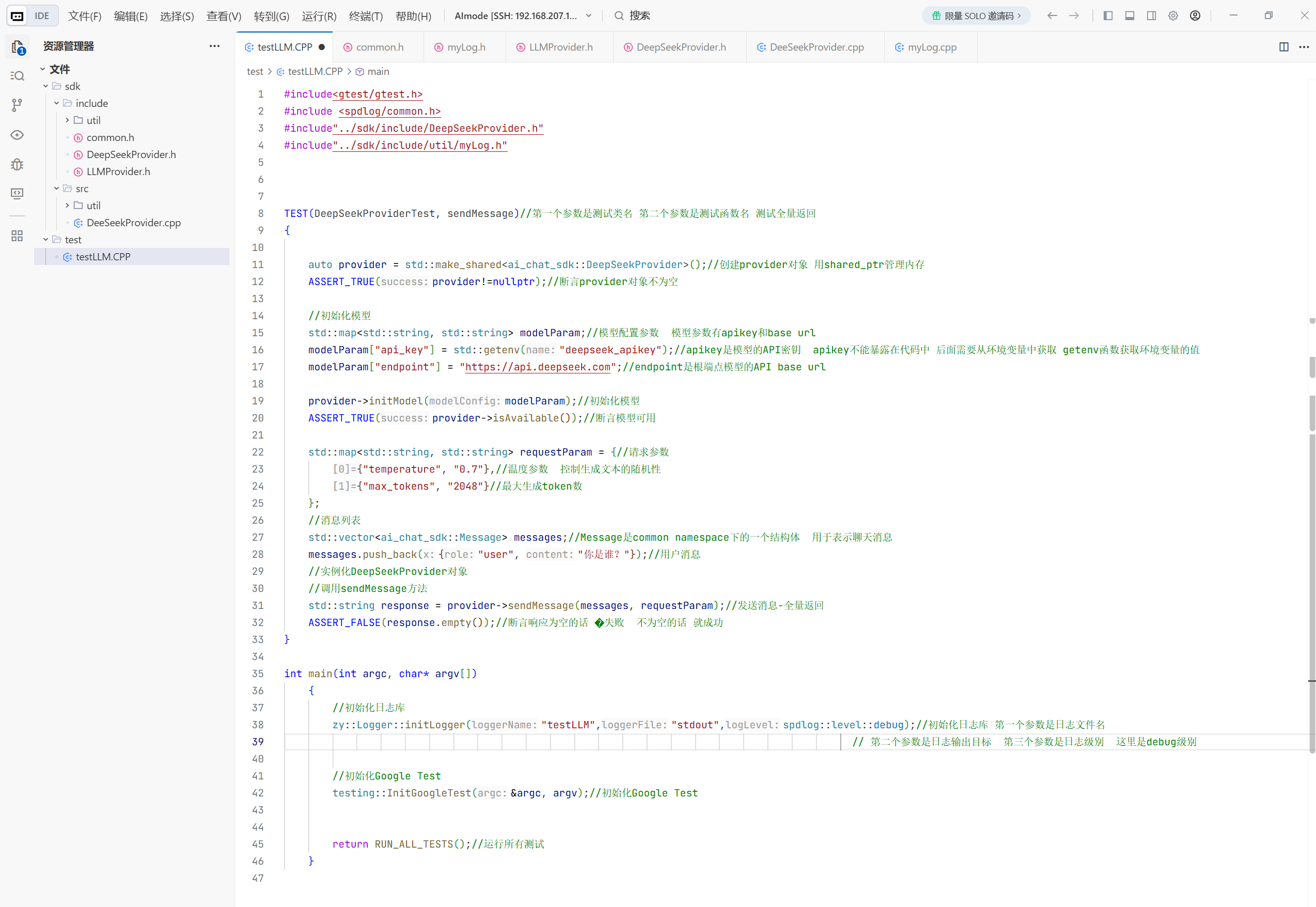Click the 限量 SOLO 邀请码 button

(976, 16)
